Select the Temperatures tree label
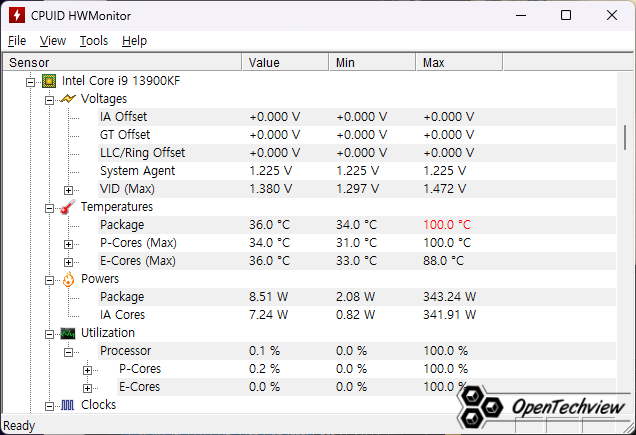636x435 pixels. (x=117, y=207)
